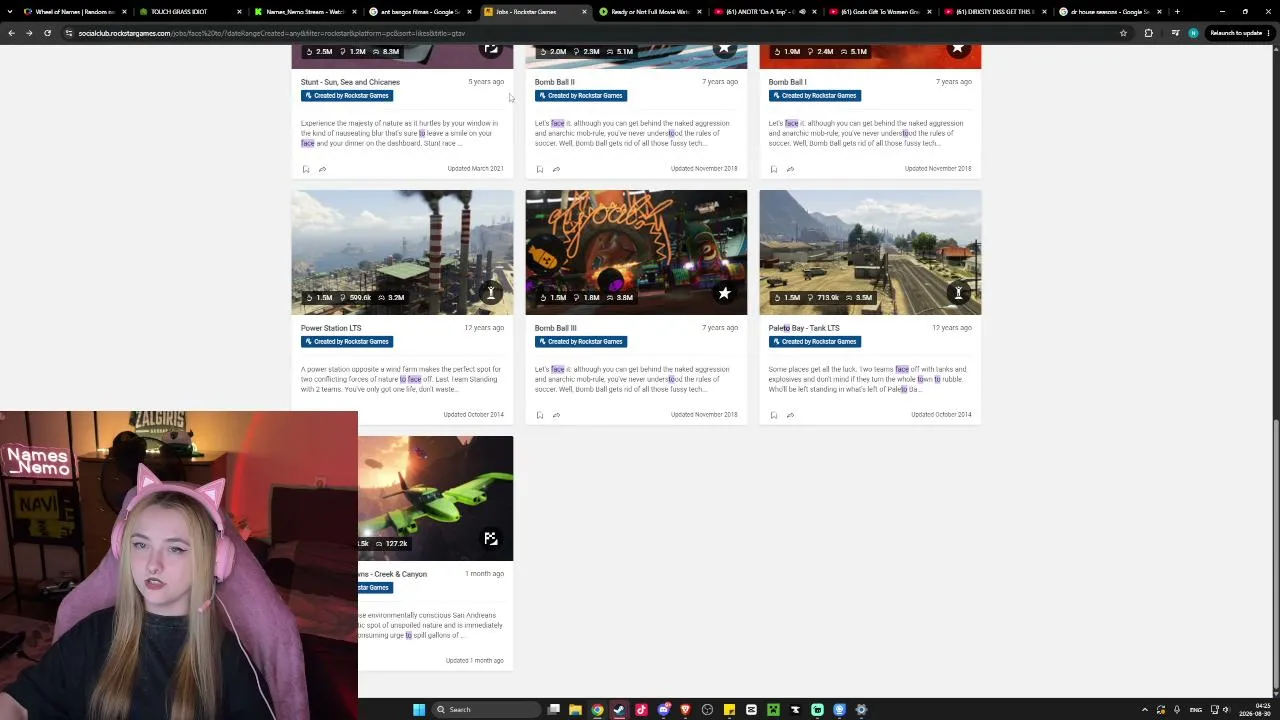This screenshot has height=720, width=1280.
Task: Bookmark the Stunt - Sun, Sea and Chicanes job
Action: click(x=306, y=169)
